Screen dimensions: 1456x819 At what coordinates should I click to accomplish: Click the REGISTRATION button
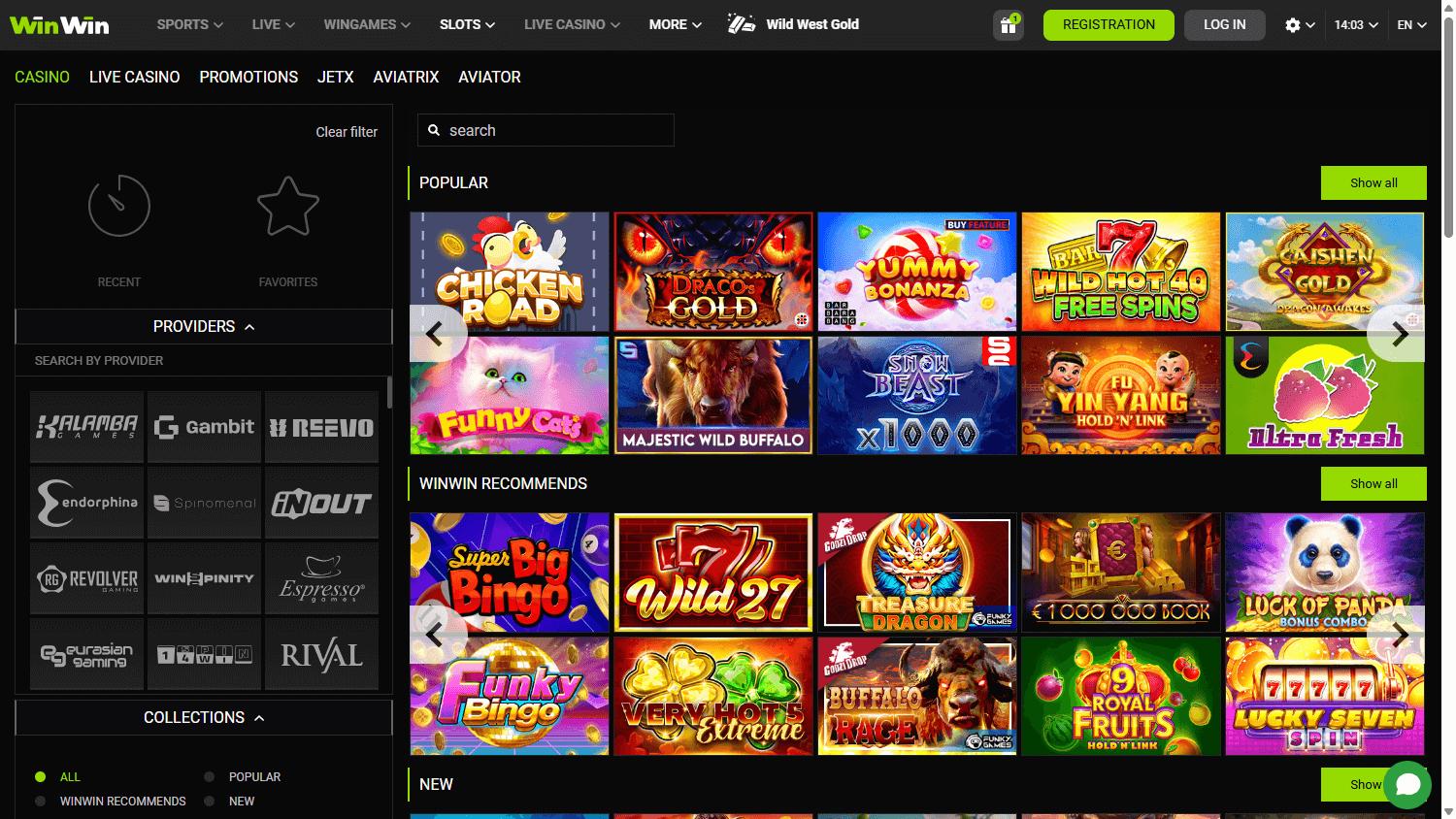1109,25
